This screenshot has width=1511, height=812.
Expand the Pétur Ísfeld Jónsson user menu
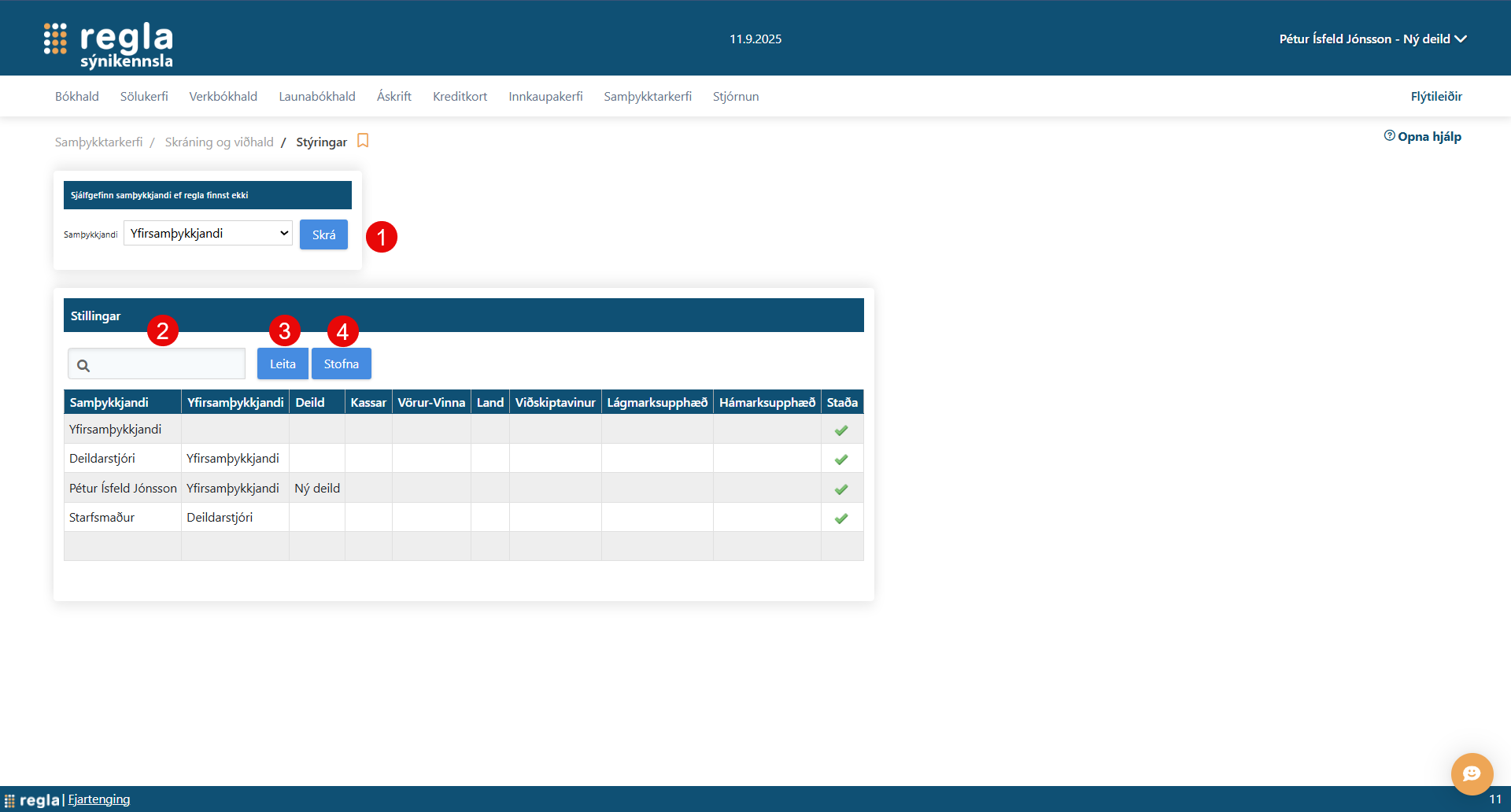point(1372,39)
